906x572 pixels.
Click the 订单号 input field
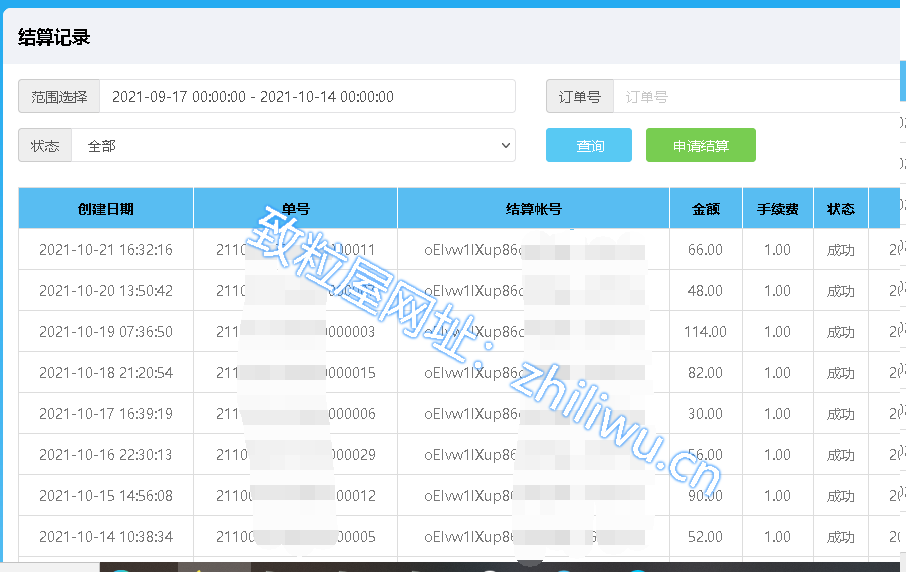click(x=757, y=96)
